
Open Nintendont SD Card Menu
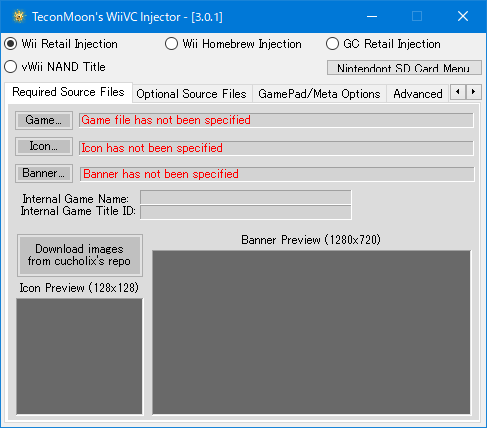pos(404,68)
